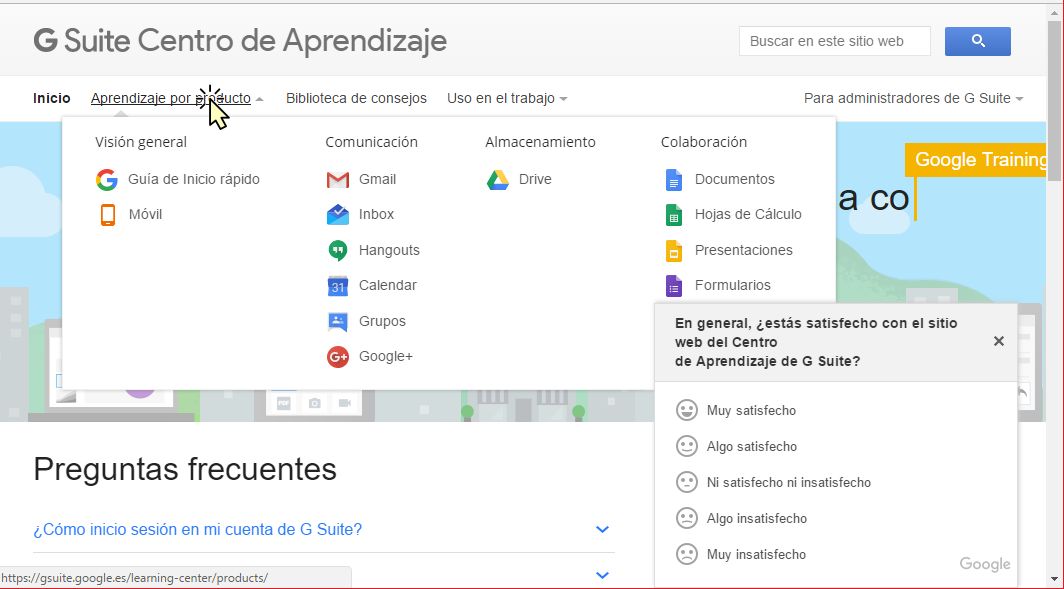Open the Drive learning link
Viewport: 1064px width, 589px height.
535,179
